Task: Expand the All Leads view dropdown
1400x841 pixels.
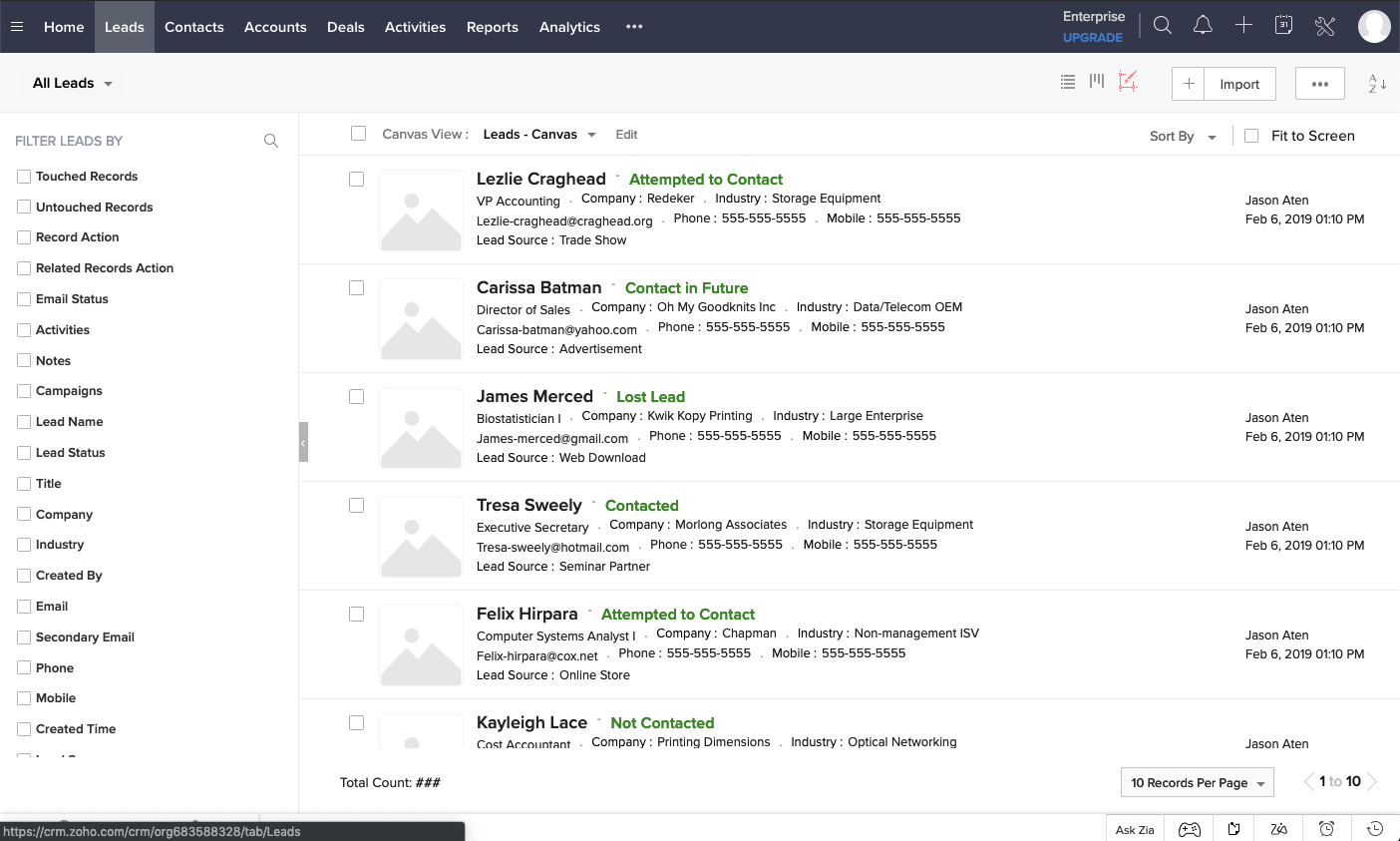Action: [x=73, y=83]
